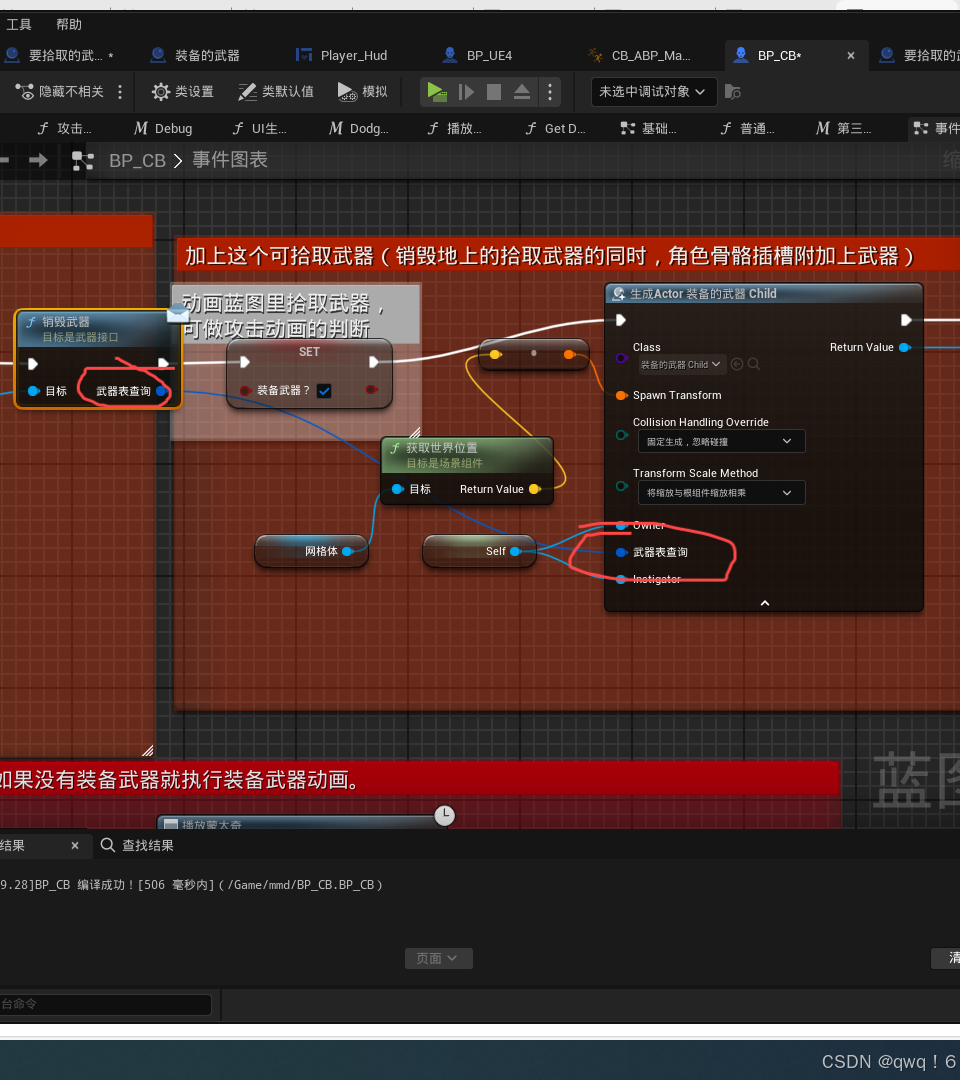Click the find debug object icon

point(733,92)
